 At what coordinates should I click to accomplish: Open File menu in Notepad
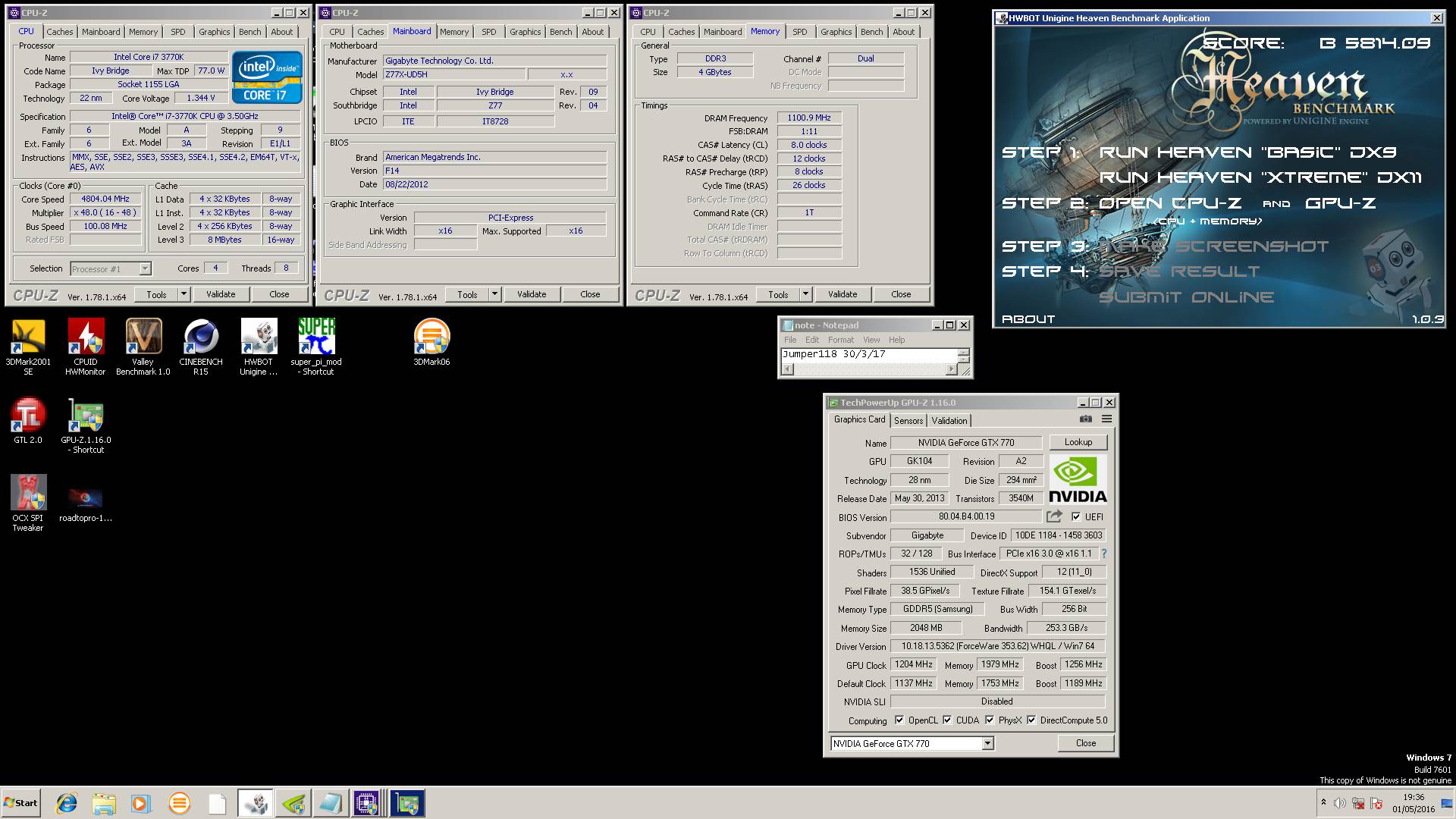[x=790, y=340]
